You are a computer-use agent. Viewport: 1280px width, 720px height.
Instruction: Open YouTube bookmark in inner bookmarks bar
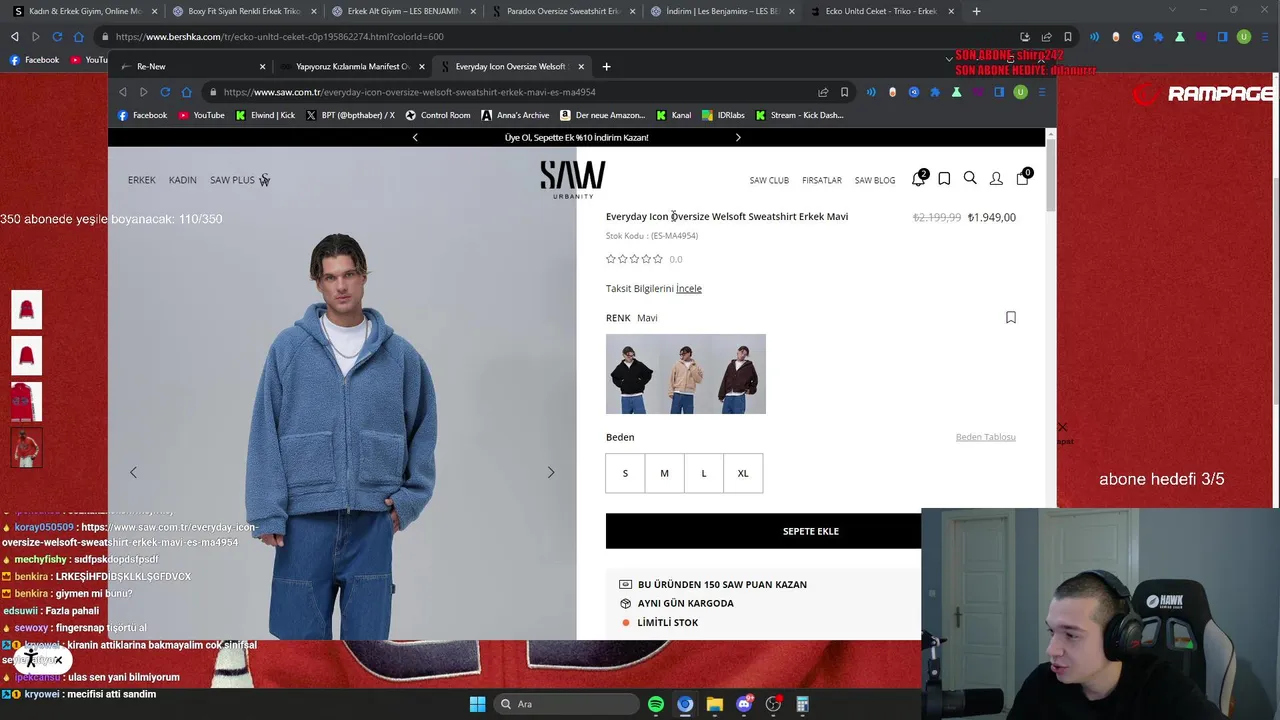[x=201, y=115]
